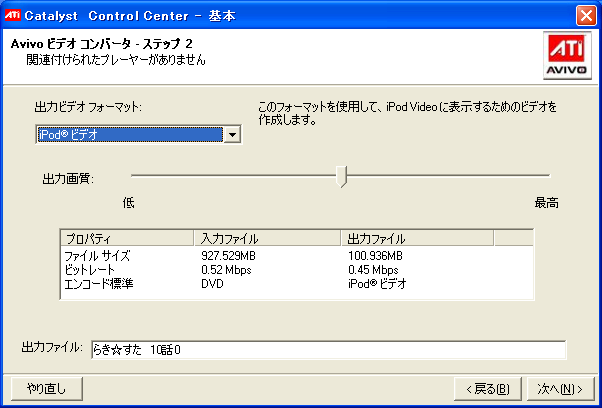Viewport: 602px width, 408px height.
Task: Click the 出力ビデオ フォーマット label
Action: (x=88, y=107)
